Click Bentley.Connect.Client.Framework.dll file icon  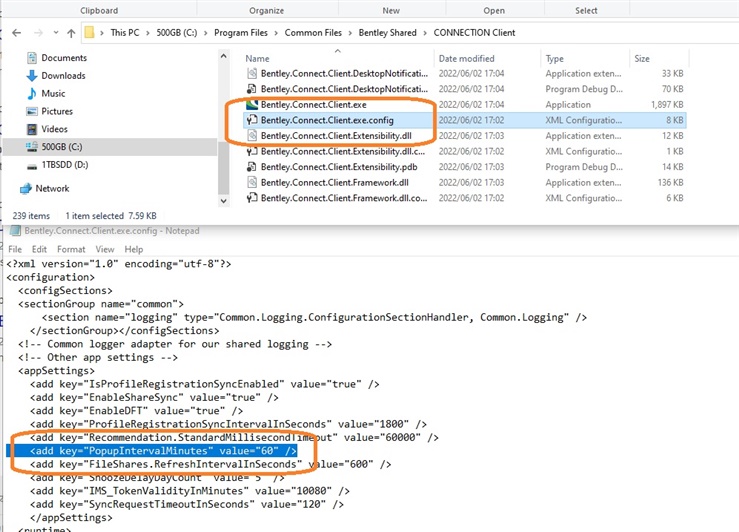(x=252, y=182)
